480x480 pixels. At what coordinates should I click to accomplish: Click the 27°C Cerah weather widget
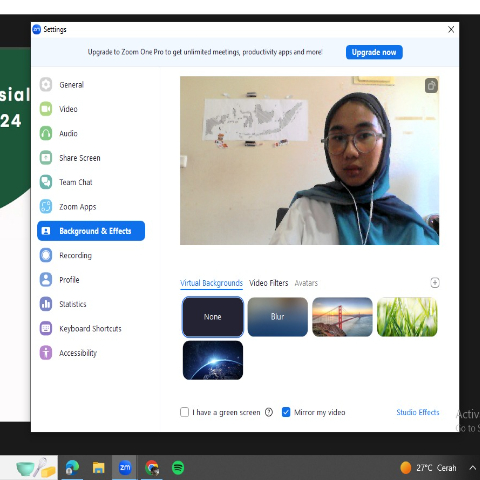tap(428, 468)
